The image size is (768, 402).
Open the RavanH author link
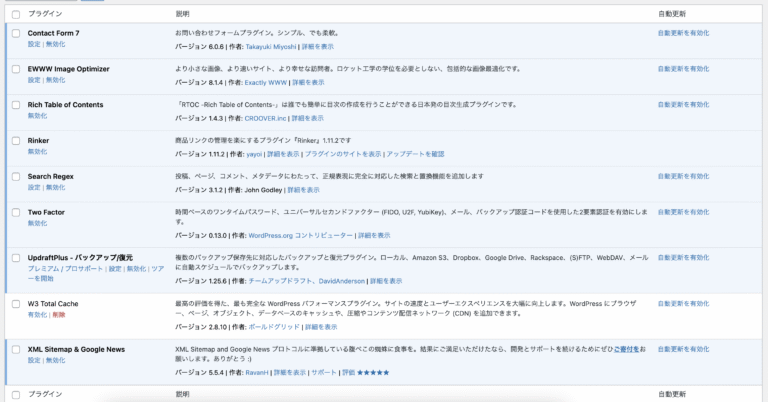tap(257, 373)
